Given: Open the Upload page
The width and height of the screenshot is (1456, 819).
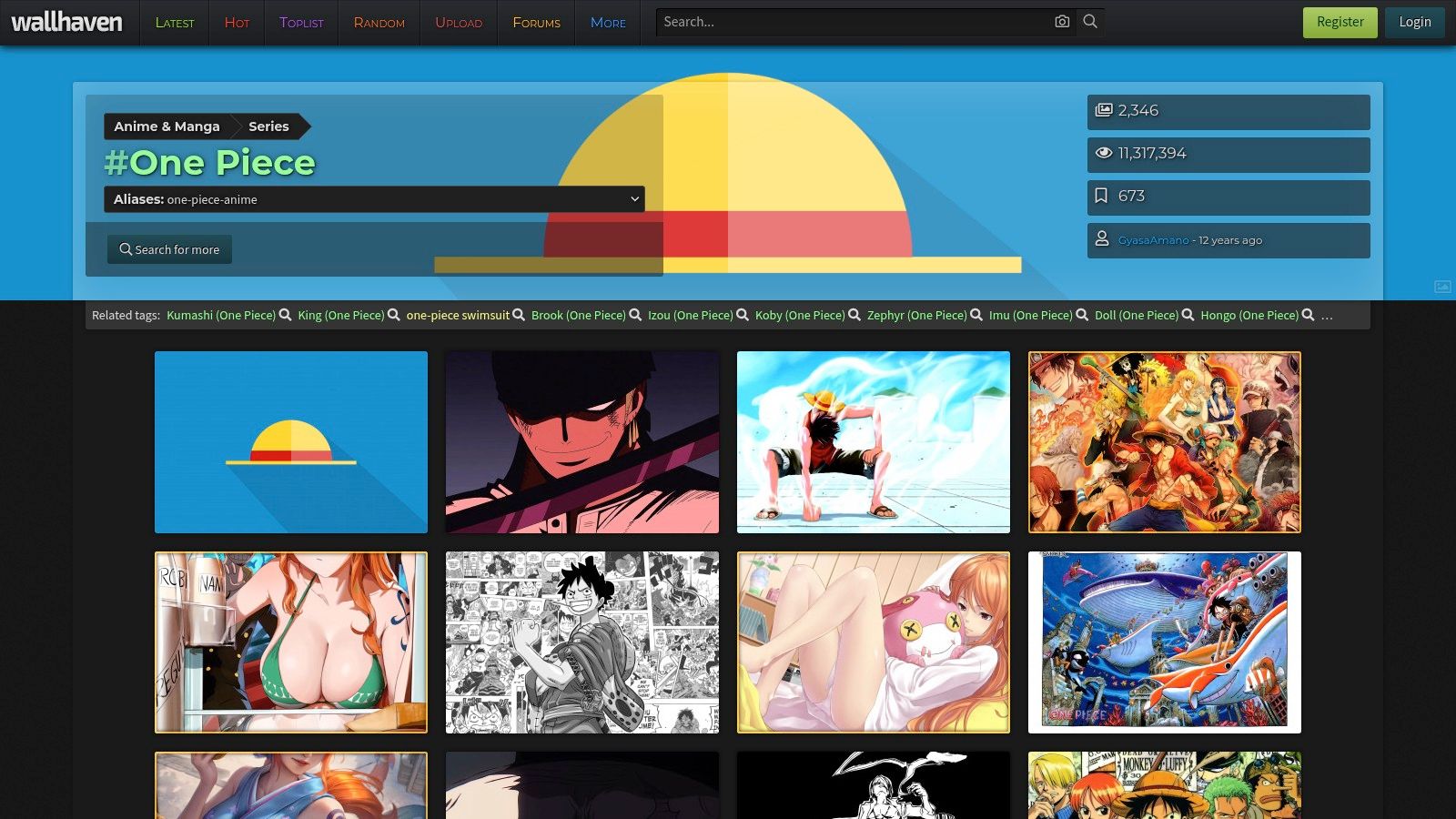Looking at the screenshot, I should [459, 23].
